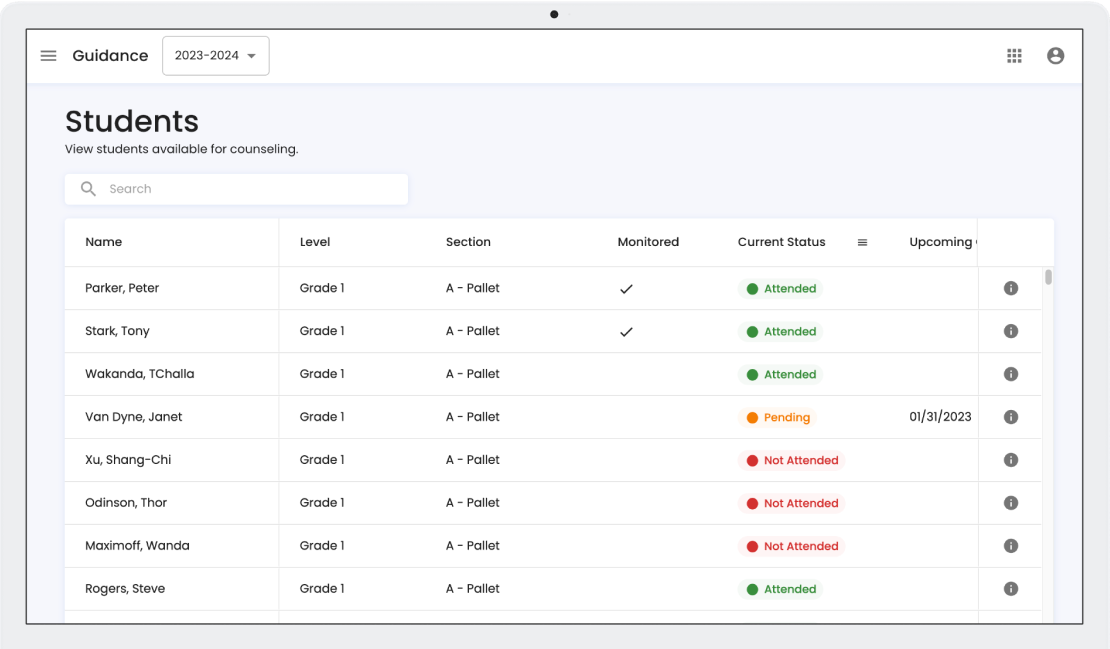Expand the 2023-2024 school year dropdown
1110x649 pixels.
pyautogui.click(x=216, y=55)
